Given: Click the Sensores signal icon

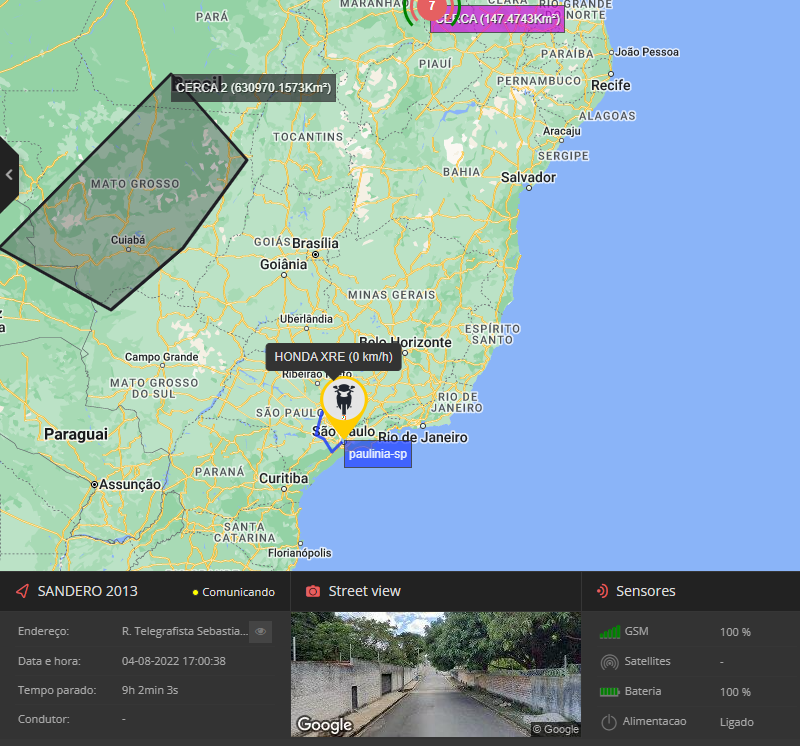Looking at the screenshot, I should pyautogui.click(x=603, y=591).
